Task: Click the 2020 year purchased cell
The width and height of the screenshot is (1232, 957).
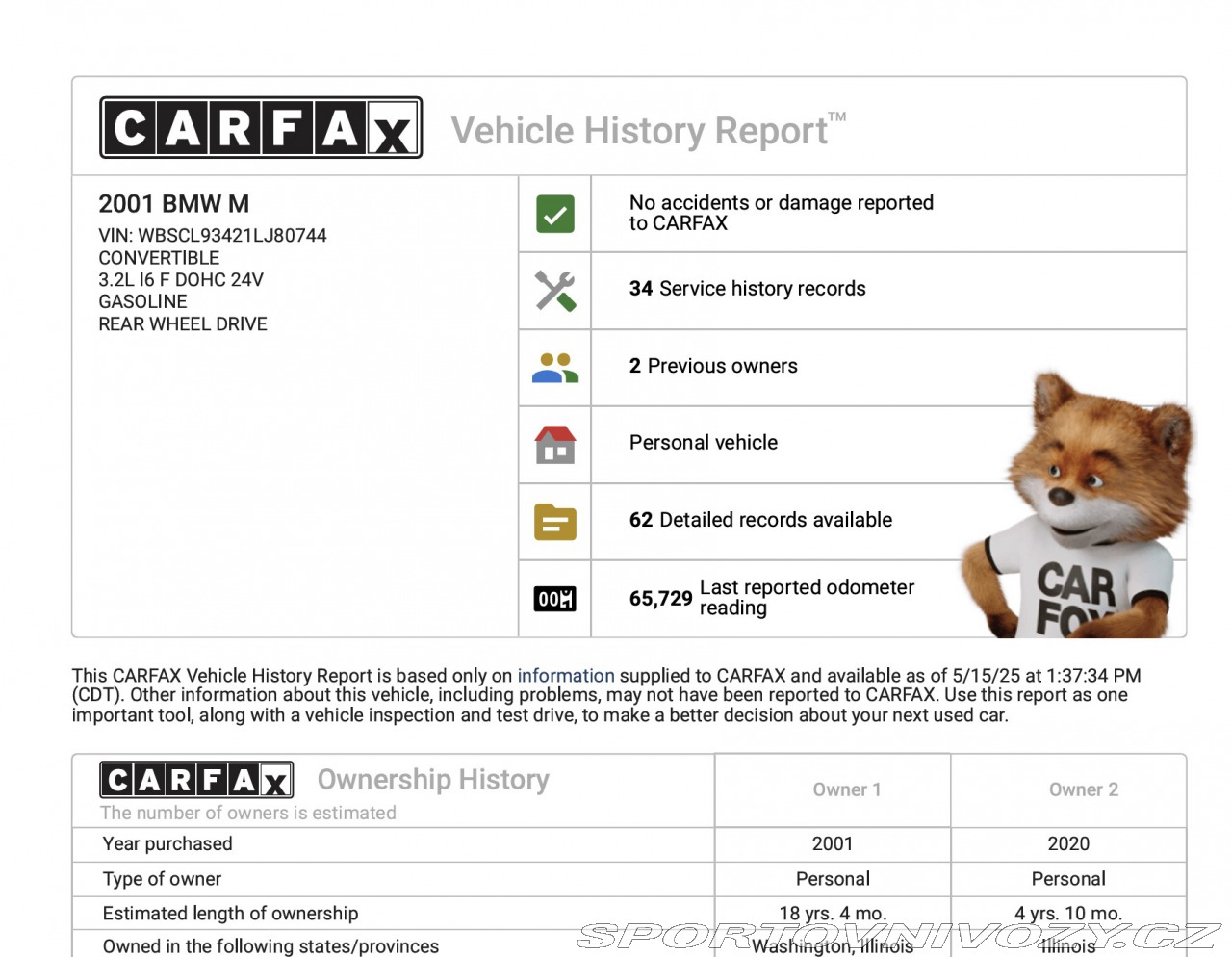Action: pos(1068,844)
